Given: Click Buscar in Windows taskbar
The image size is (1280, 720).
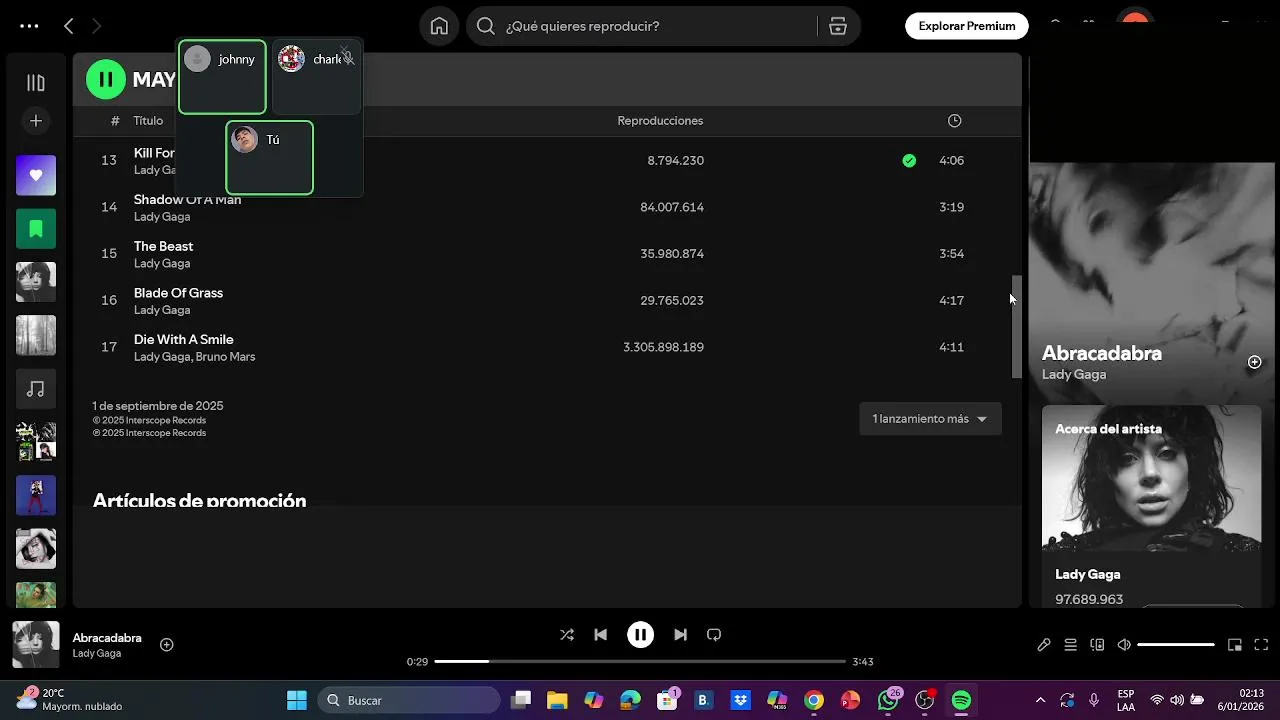Looking at the screenshot, I should (409, 700).
